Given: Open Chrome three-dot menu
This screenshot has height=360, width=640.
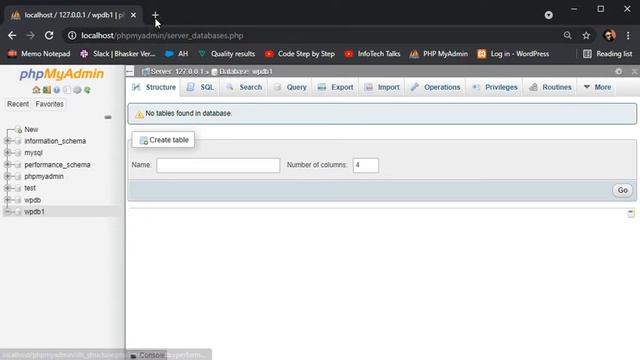Looking at the screenshot, I should (628, 36).
